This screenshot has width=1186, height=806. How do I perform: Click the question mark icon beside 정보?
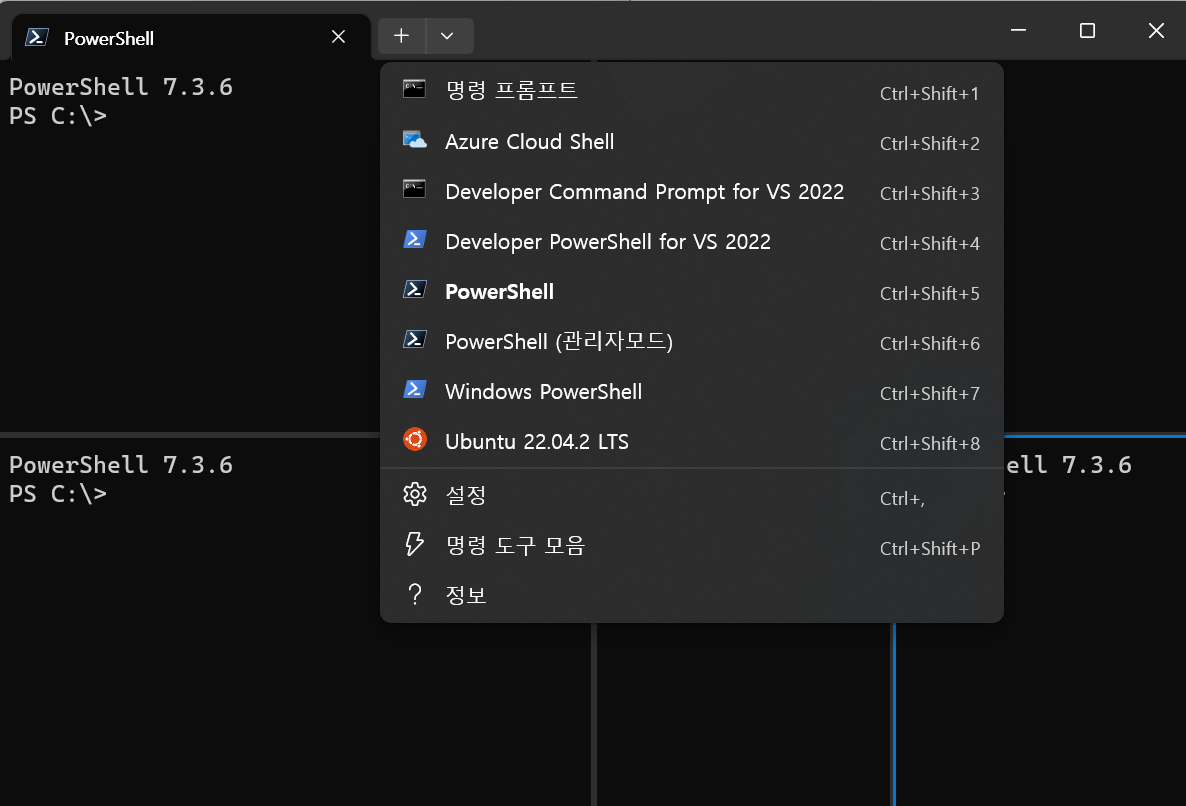[x=414, y=594]
